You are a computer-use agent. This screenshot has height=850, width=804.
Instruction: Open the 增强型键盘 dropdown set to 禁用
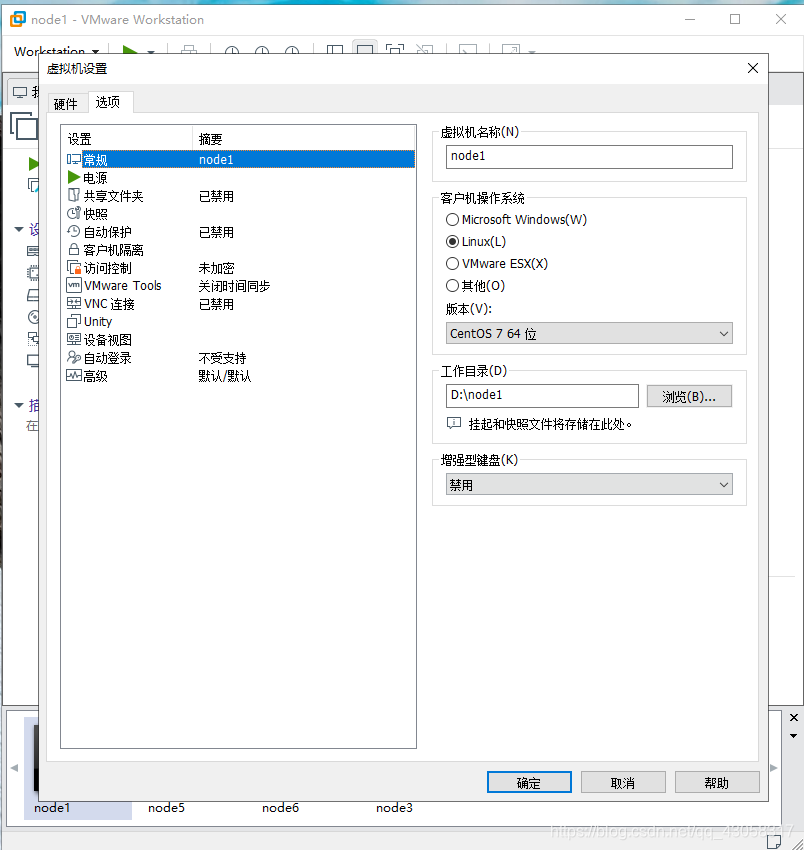click(589, 484)
